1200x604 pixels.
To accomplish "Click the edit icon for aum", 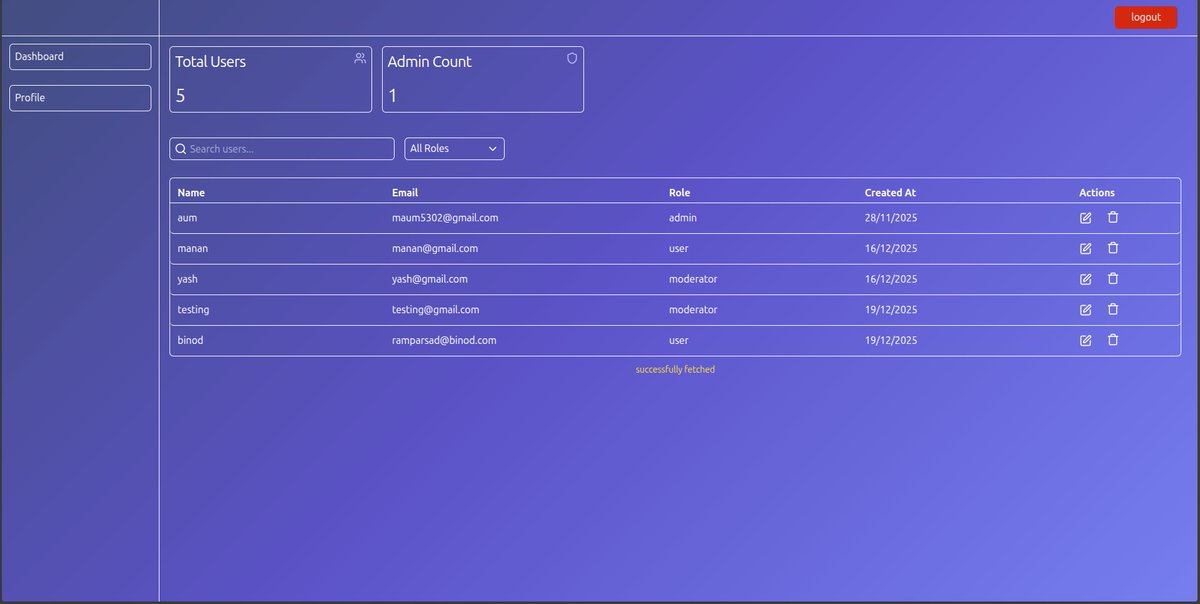I will (1086, 218).
